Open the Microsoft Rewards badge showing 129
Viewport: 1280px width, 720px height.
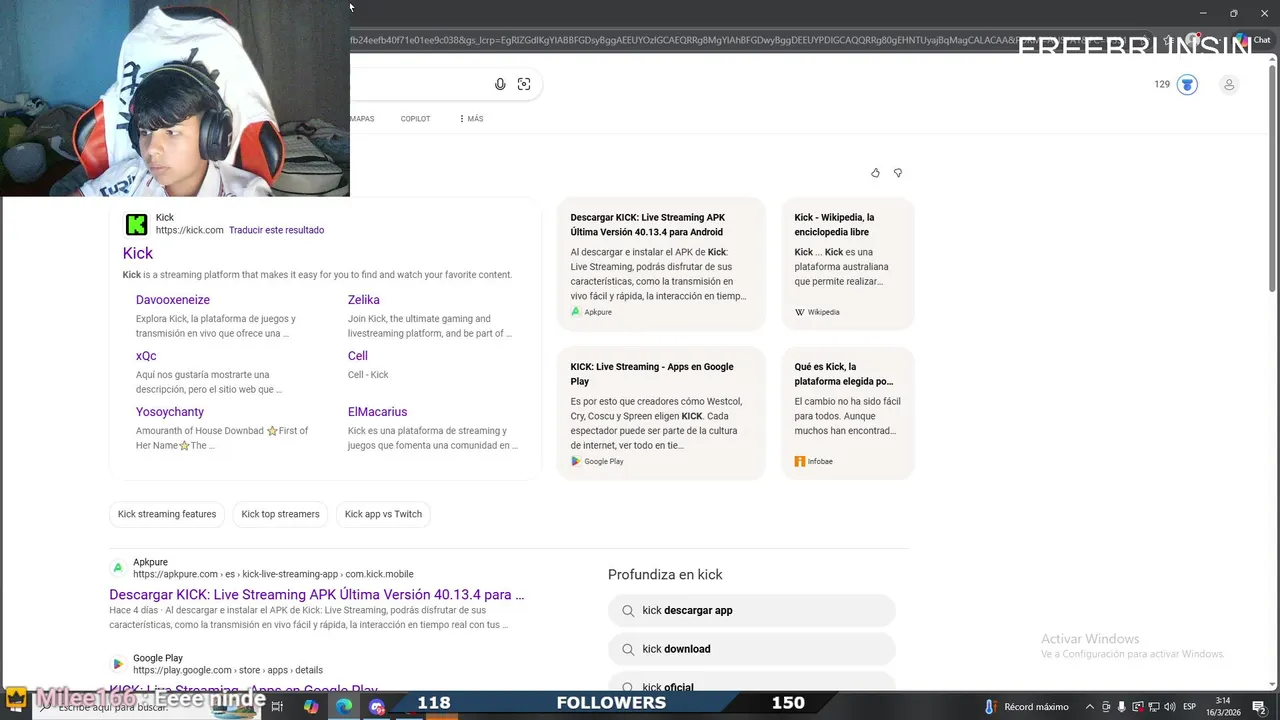click(x=1176, y=84)
